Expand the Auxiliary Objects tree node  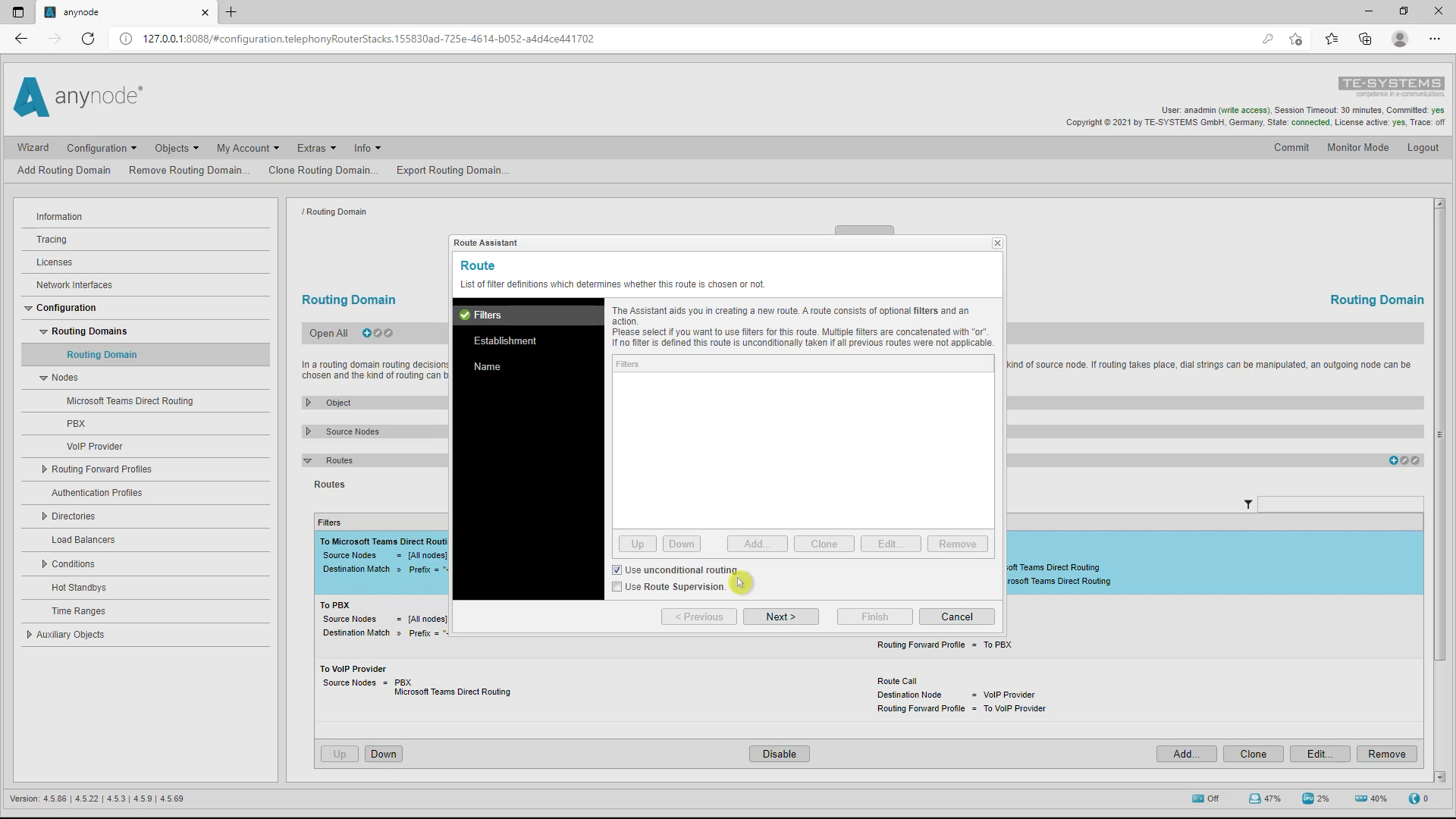coord(29,635)
